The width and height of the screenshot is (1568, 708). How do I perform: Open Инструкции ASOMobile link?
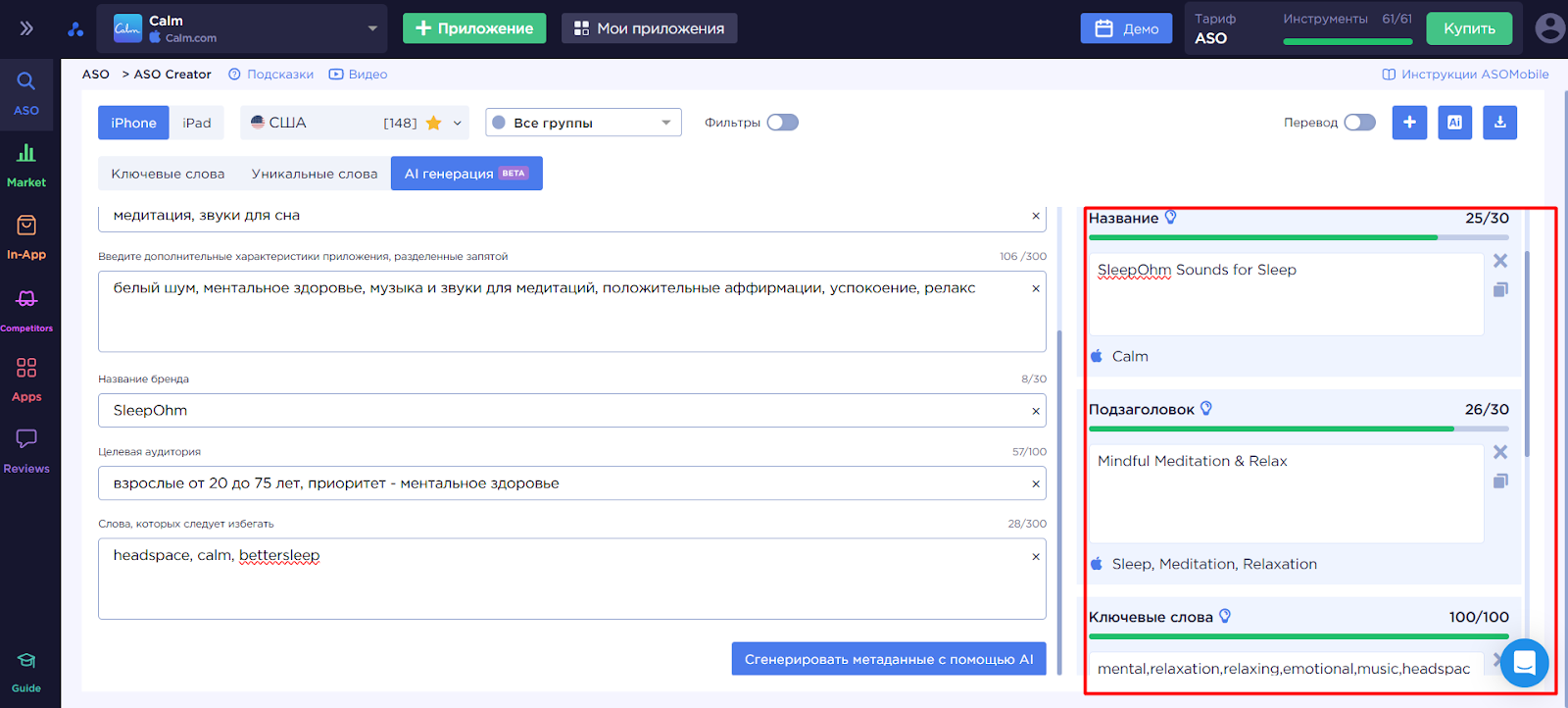1465,75
